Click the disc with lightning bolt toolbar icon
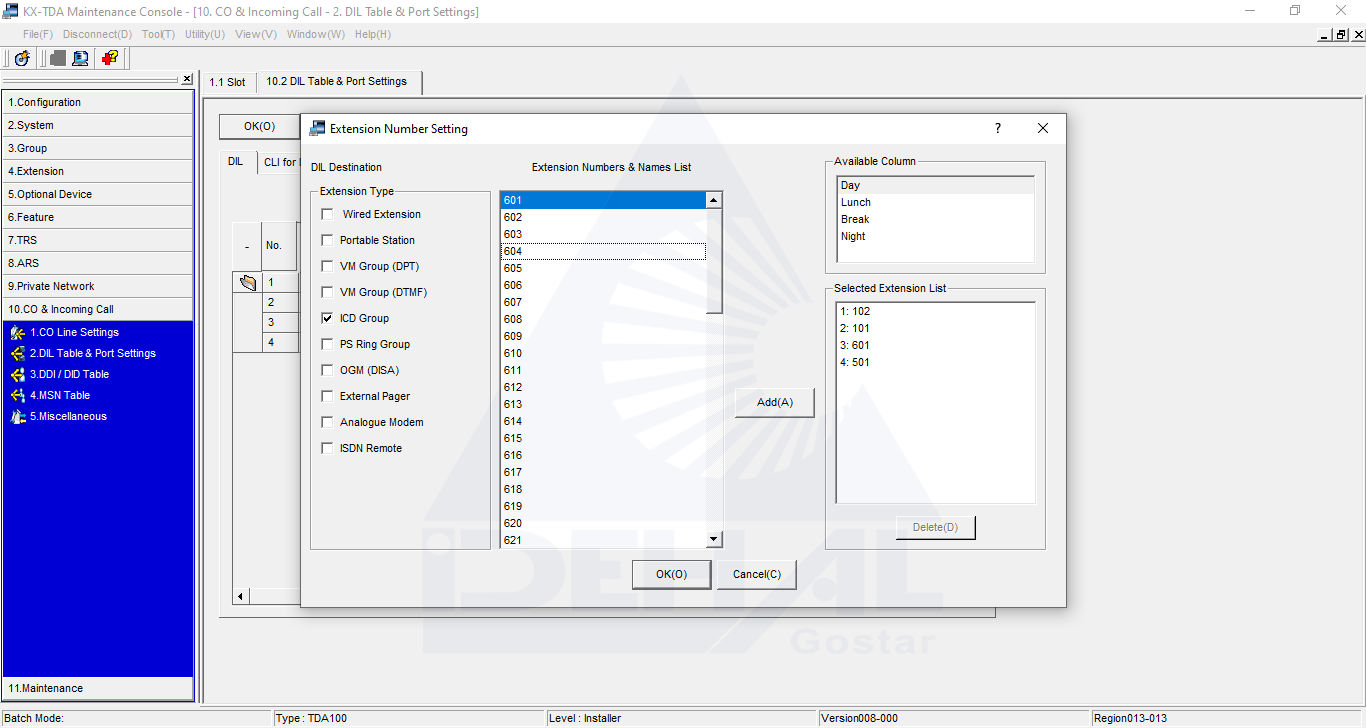The image size is (1366, 728). pyautogui.click(x=22, y=58)
